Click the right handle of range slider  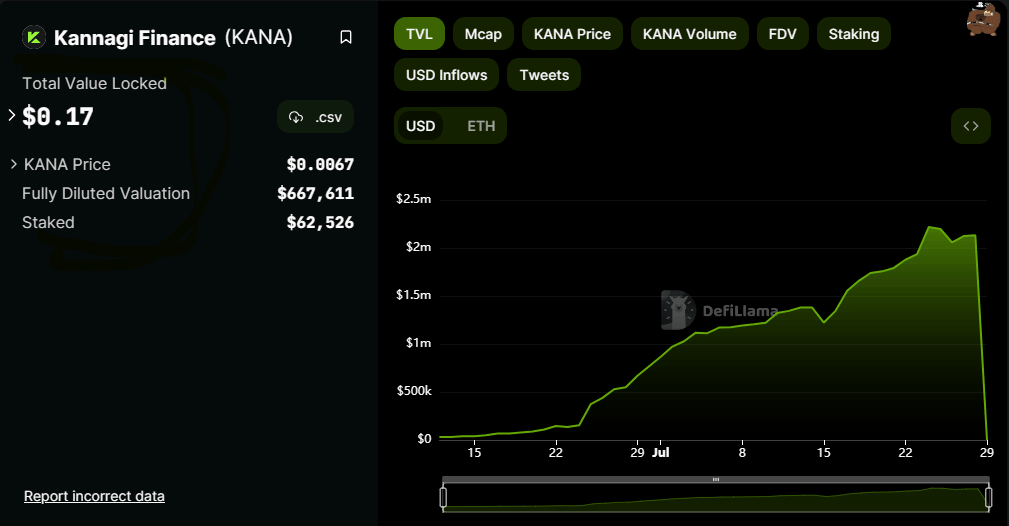click(988, 497)
